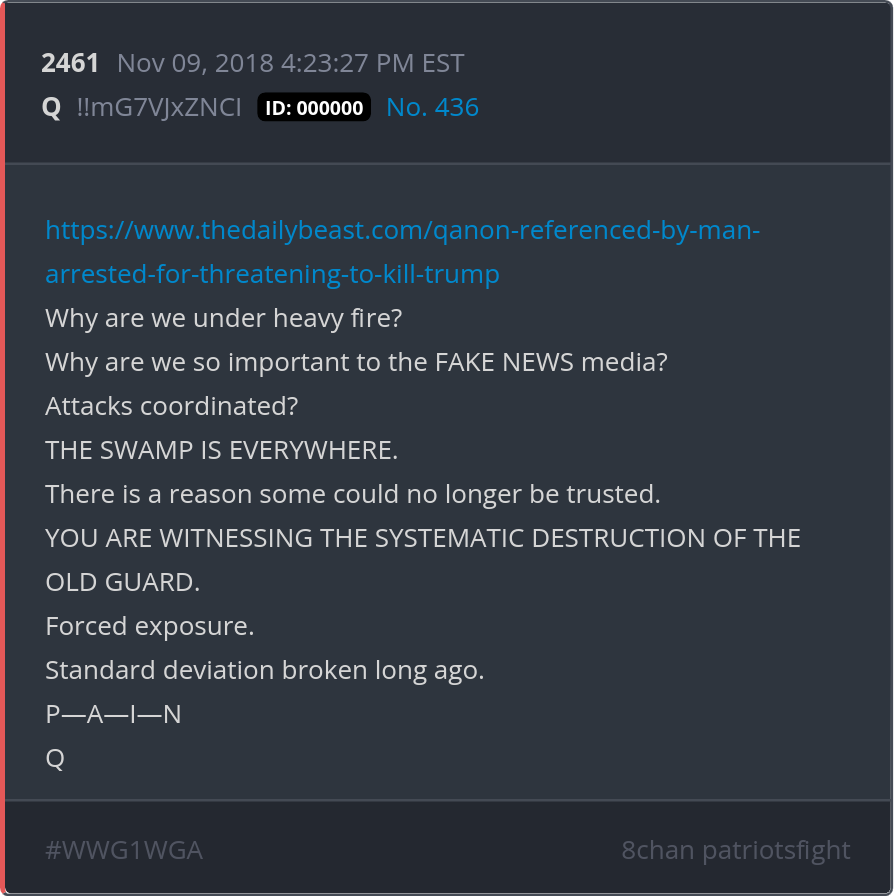Click the 'FAKE NEWS media' question line
894x896 pixels.
(356, 362)
